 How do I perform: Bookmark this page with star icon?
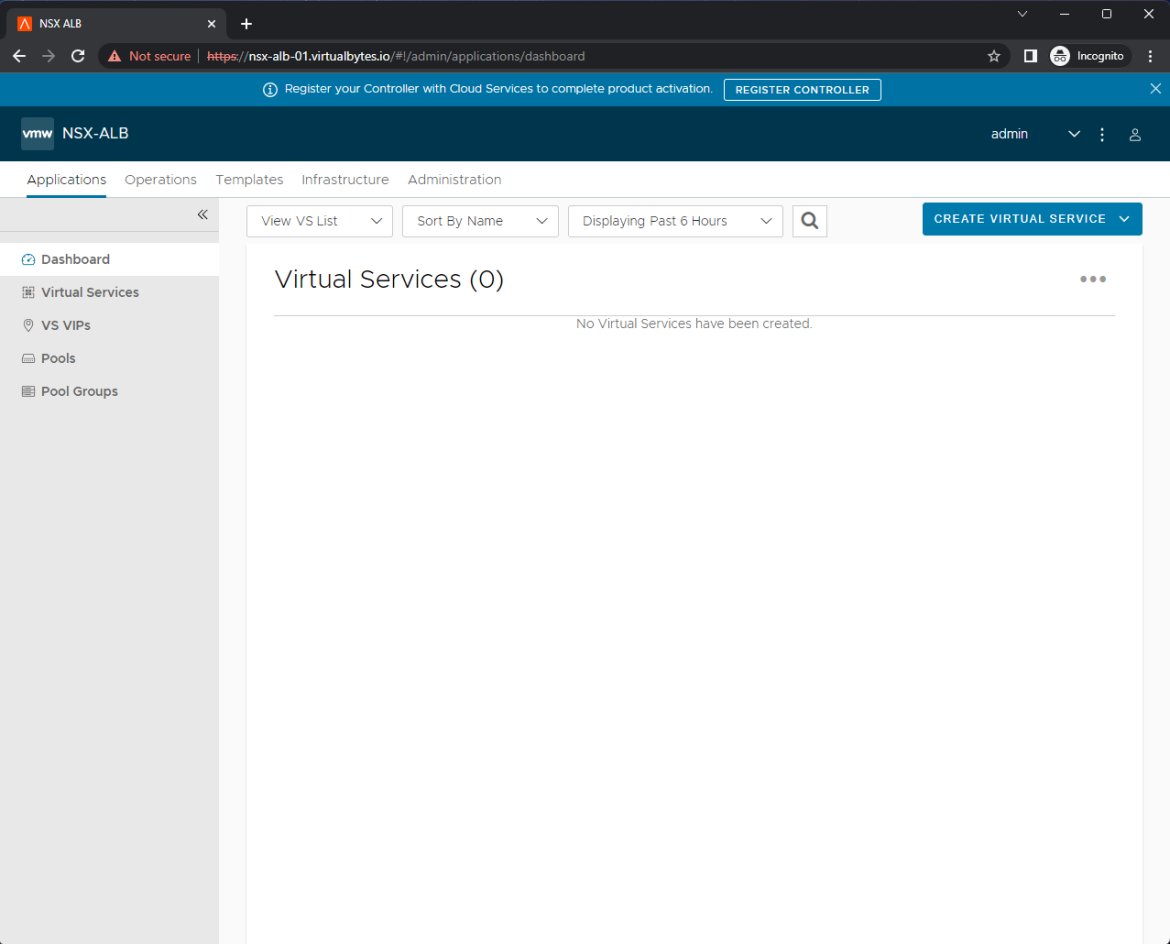(993, 56)
